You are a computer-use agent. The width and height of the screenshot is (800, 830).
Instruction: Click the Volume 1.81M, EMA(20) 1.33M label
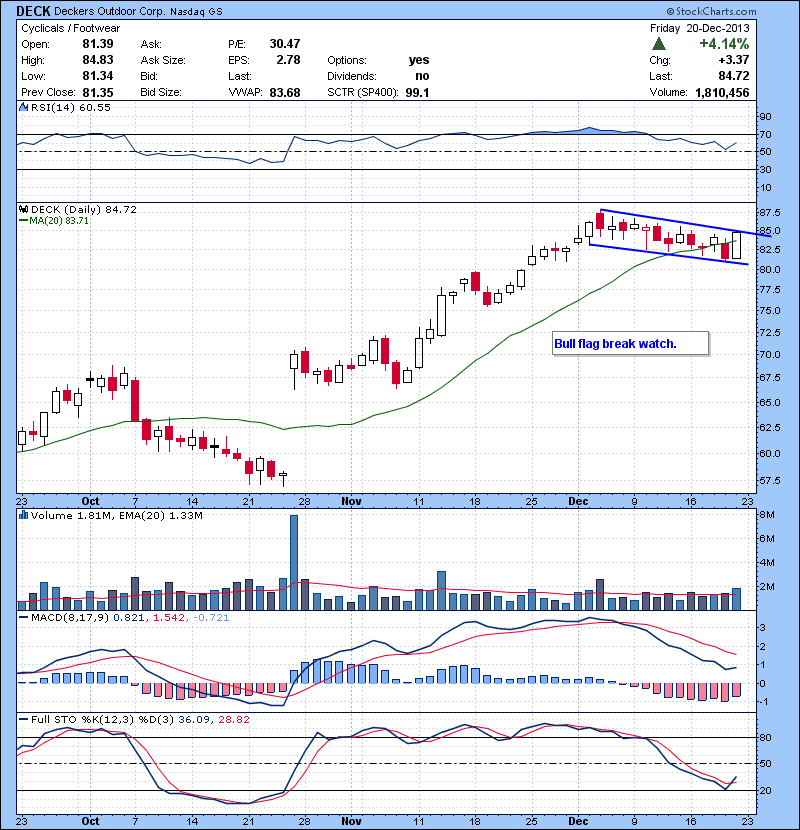coord(116,515)
